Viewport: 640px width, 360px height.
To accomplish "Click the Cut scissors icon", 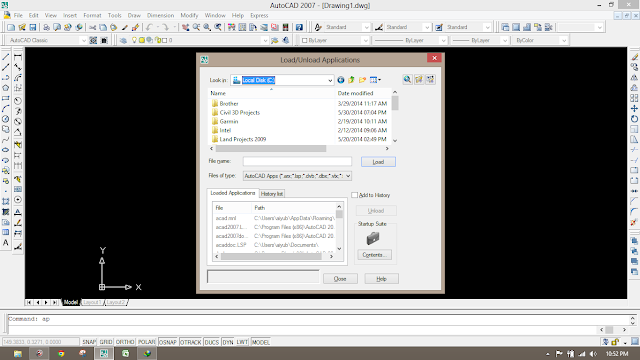I will click(93, 27).
